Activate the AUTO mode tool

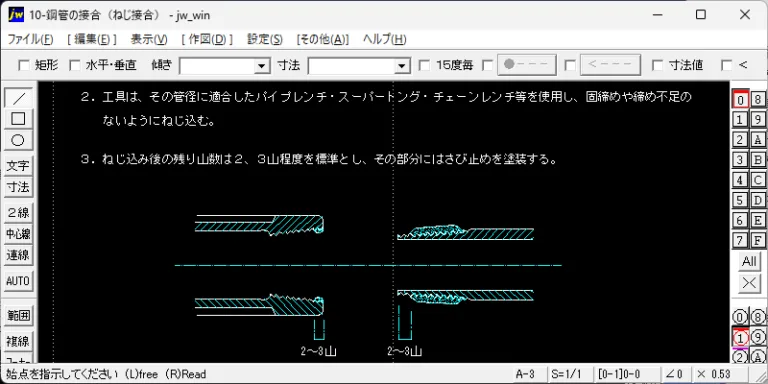point(18,281)
